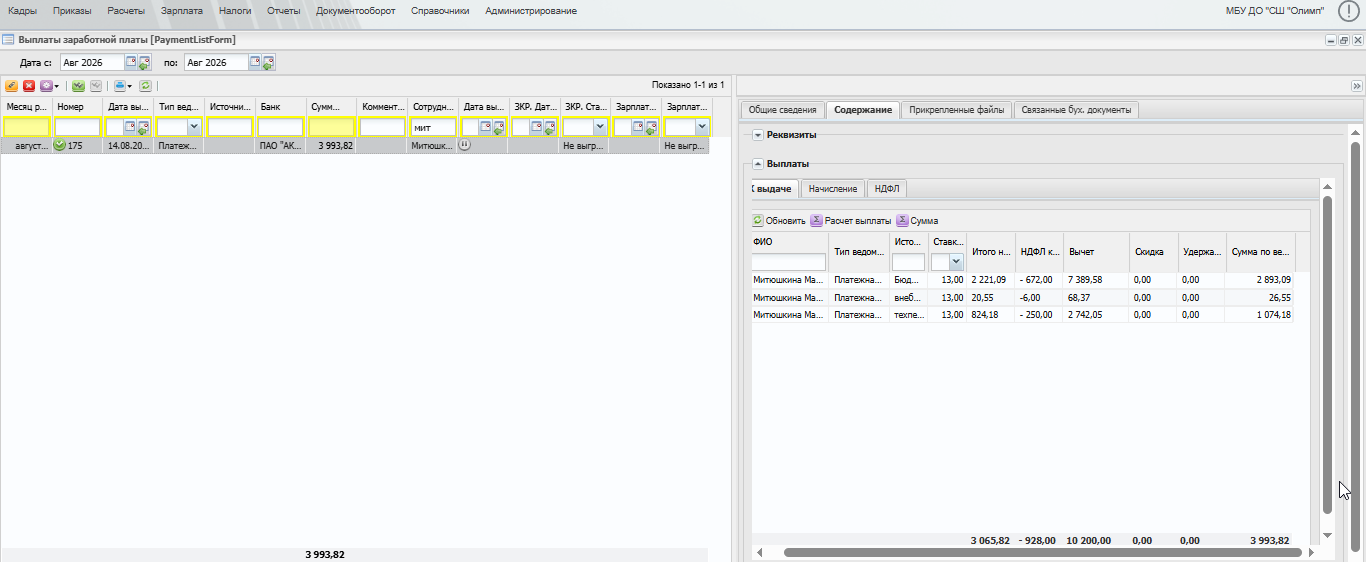Open calendar icon in ЗКР. Дат filter cell
The image size is (1366, 562).
537,127
